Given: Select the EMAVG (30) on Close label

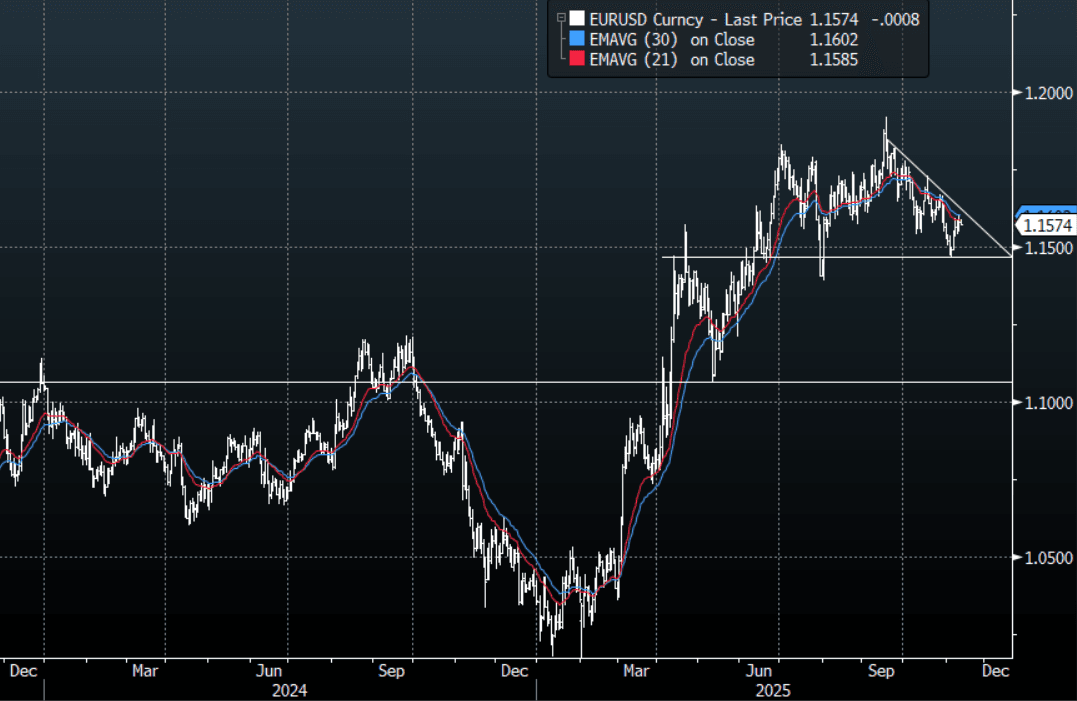Looking at the screenshot, I should tap(672, 40).
